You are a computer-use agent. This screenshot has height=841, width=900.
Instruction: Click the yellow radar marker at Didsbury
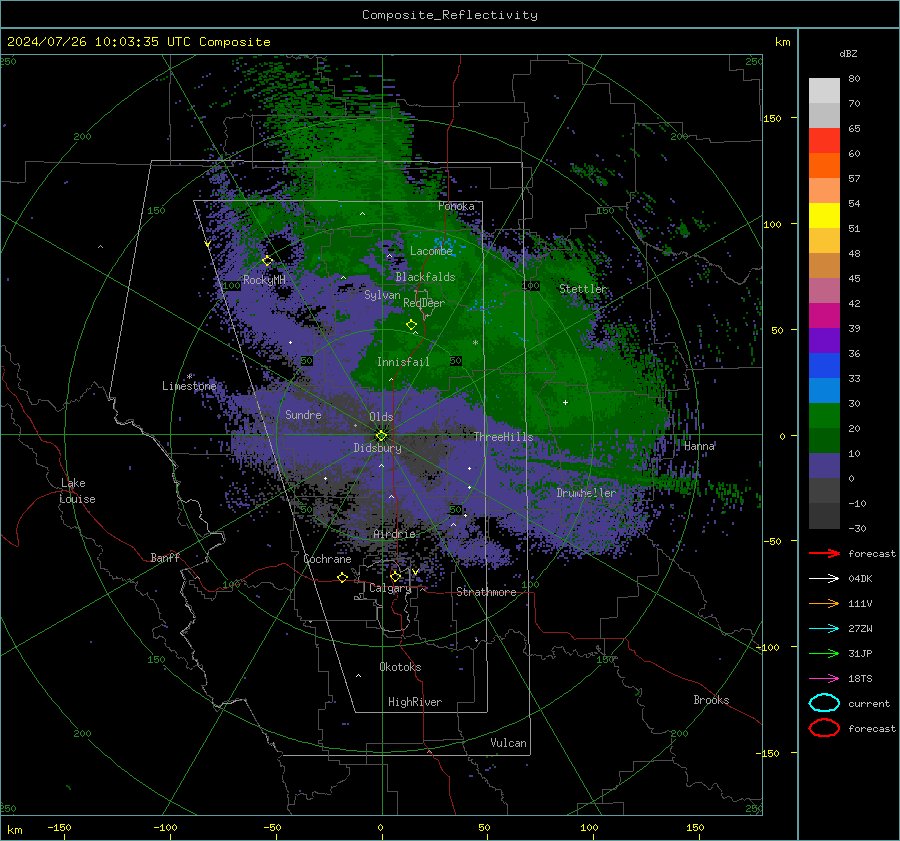(381, 436)
